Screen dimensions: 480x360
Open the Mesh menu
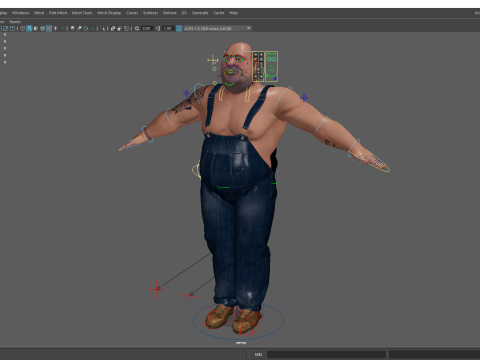pyautogui.click(x=39, y=13)
